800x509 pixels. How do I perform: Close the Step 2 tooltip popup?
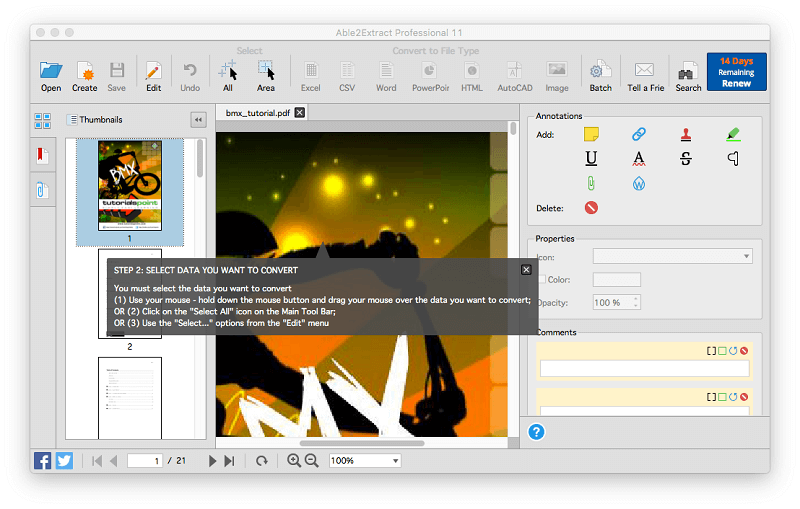point(526,270)
